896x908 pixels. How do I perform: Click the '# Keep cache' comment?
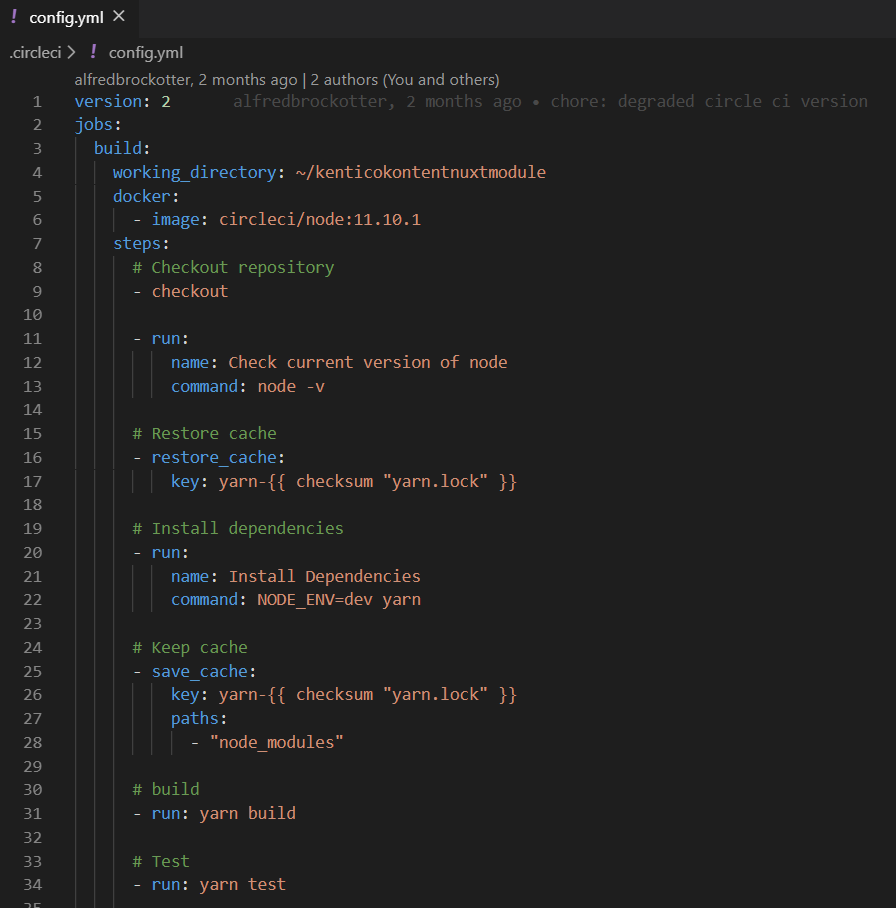point(190,647)
